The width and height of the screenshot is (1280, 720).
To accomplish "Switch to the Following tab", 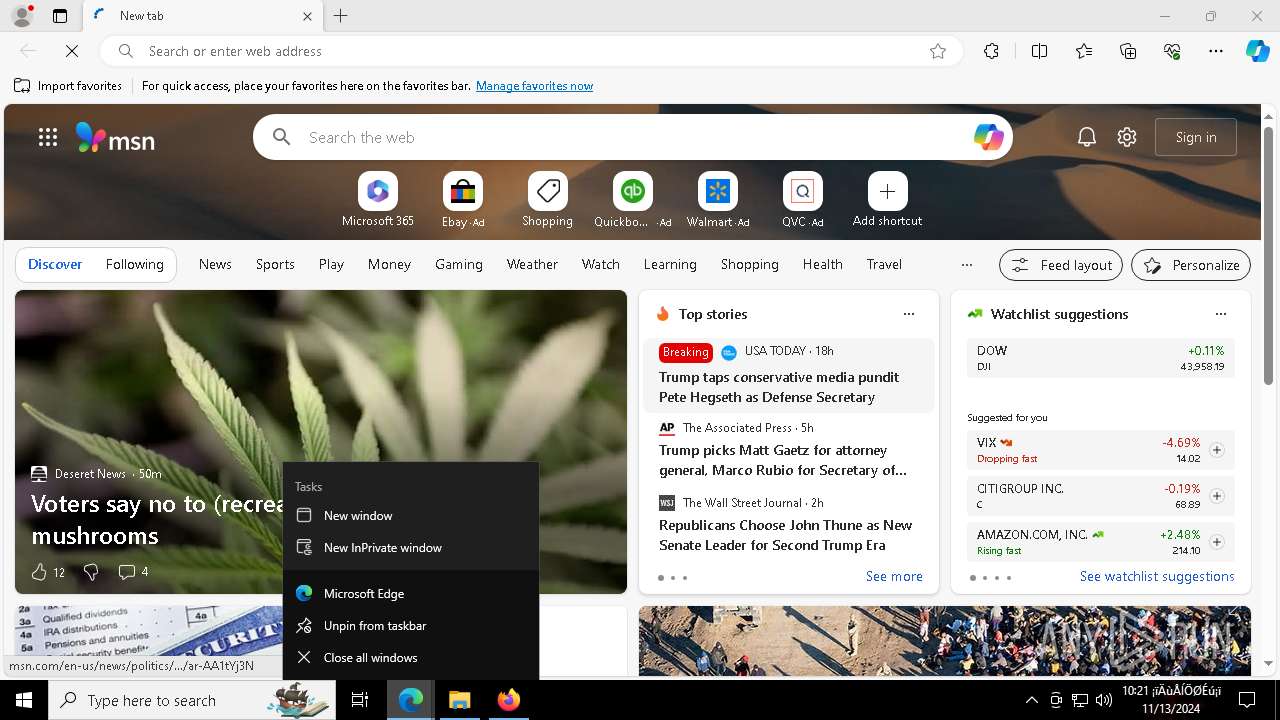I will coord(134,264).
